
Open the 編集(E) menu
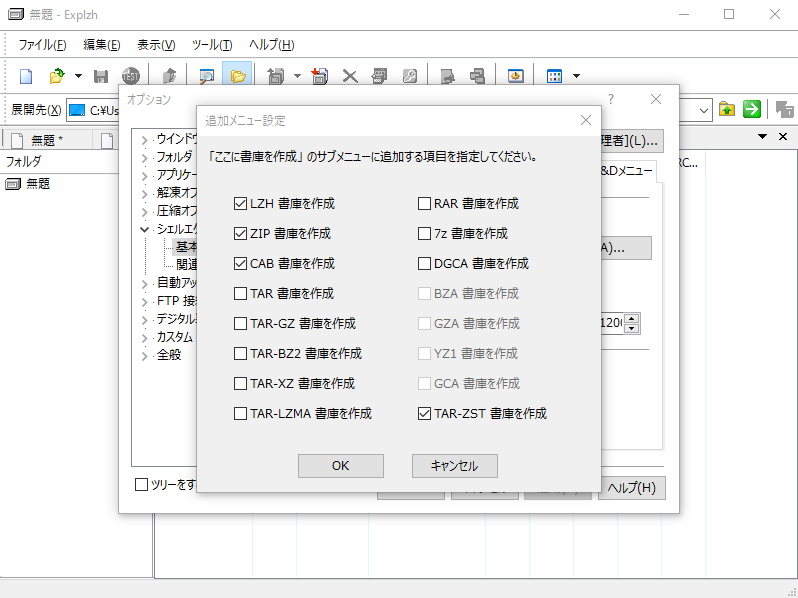pyautogui.click(x=101, y=45)
